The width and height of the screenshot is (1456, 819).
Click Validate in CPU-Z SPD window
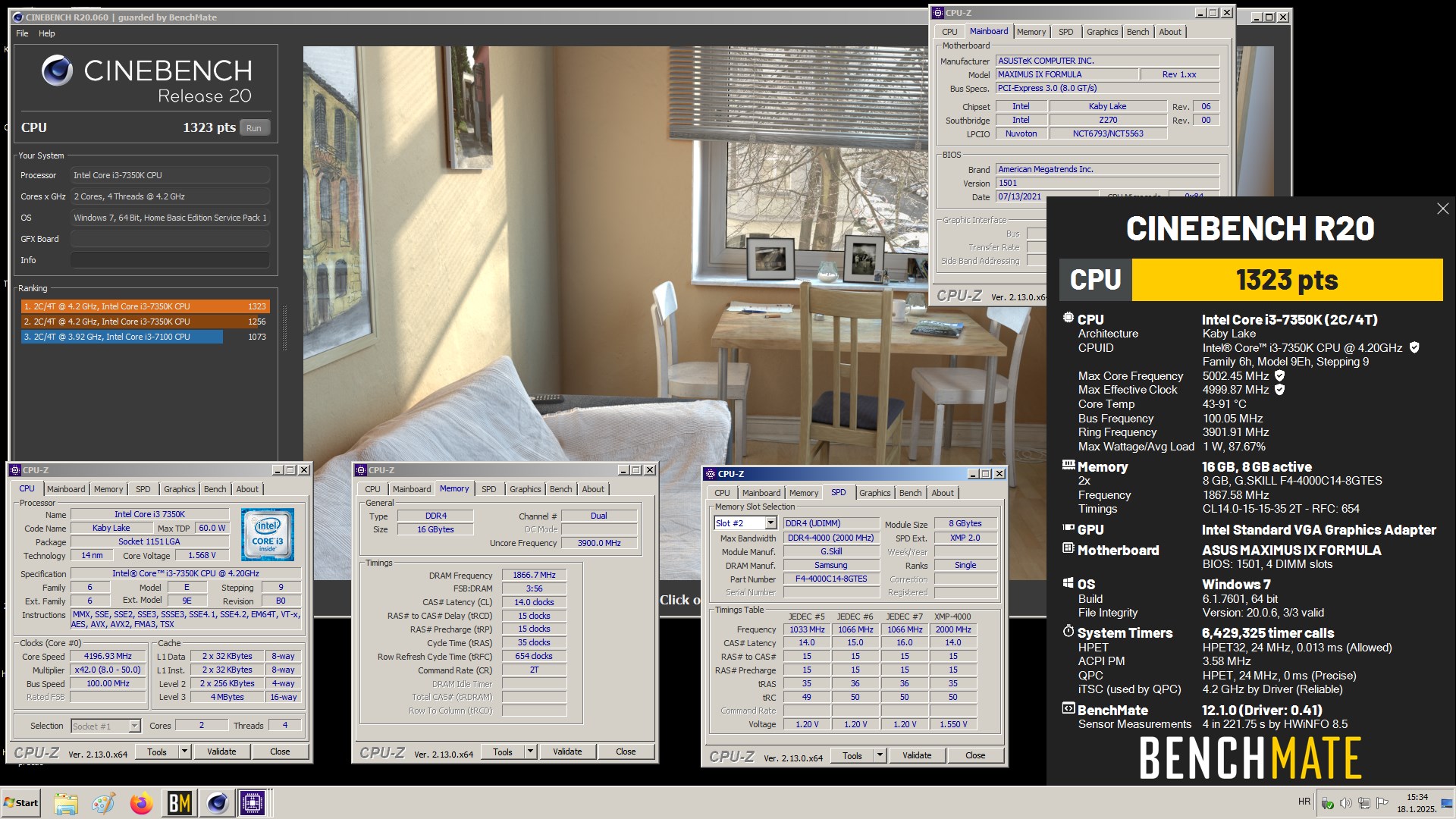917,755
